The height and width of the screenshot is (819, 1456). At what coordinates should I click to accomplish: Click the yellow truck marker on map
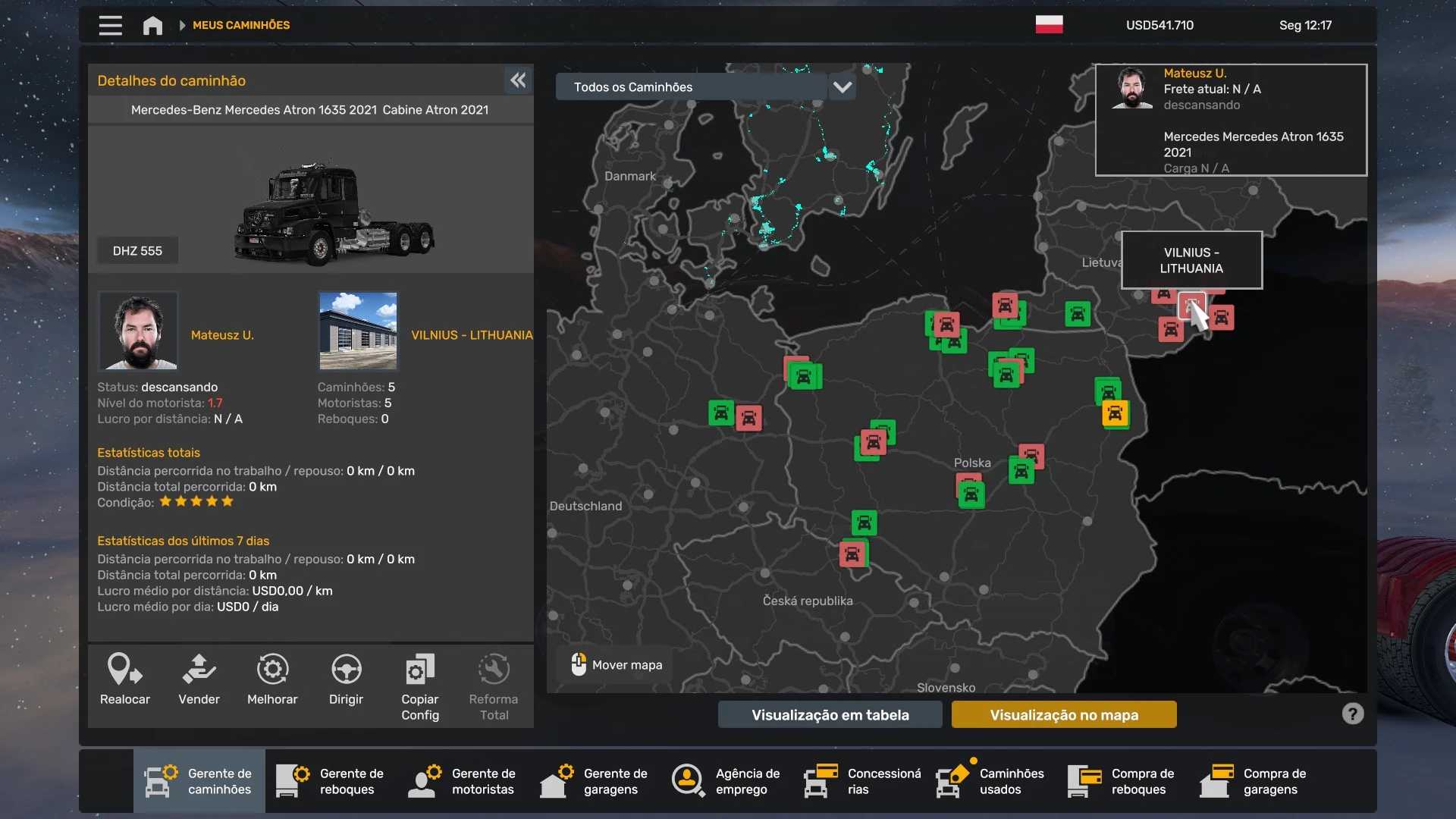pos(1115,414)
